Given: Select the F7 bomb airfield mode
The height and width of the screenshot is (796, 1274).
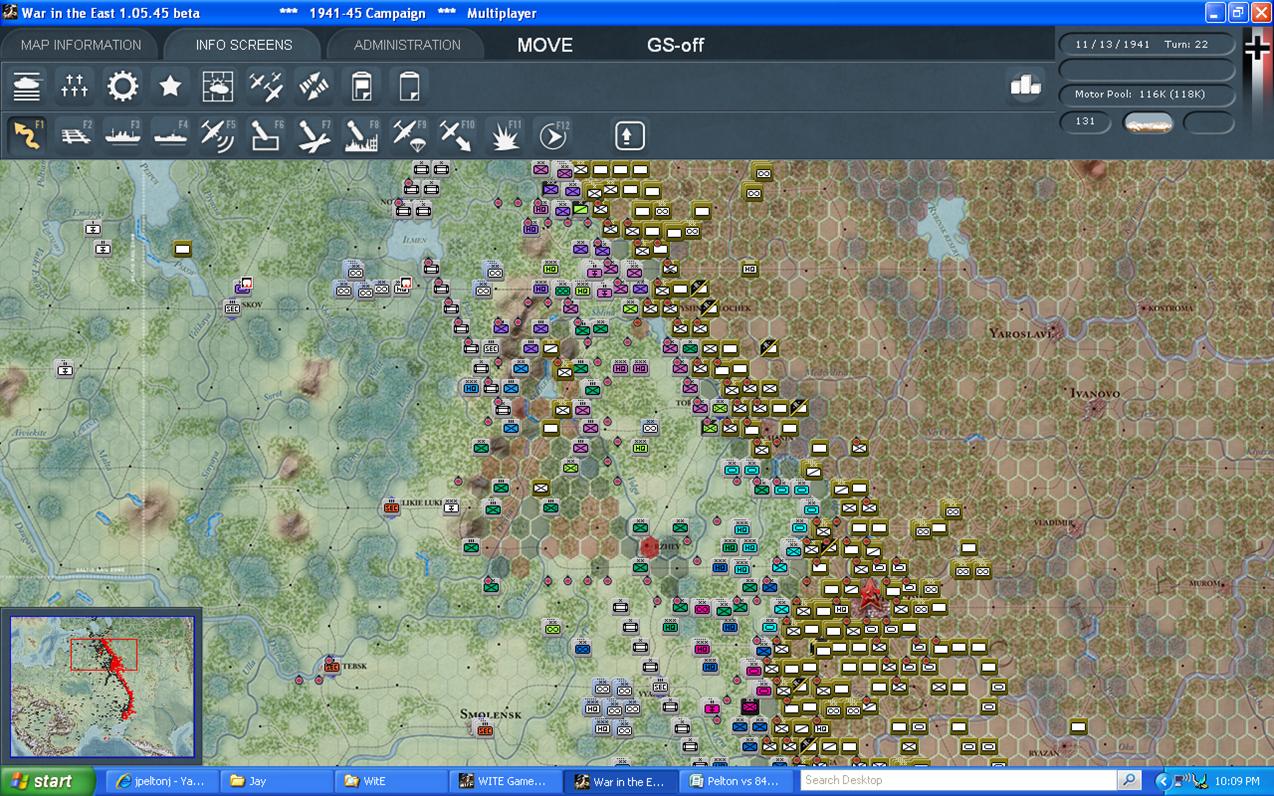Looking at the screenshot, I should 314,135.
